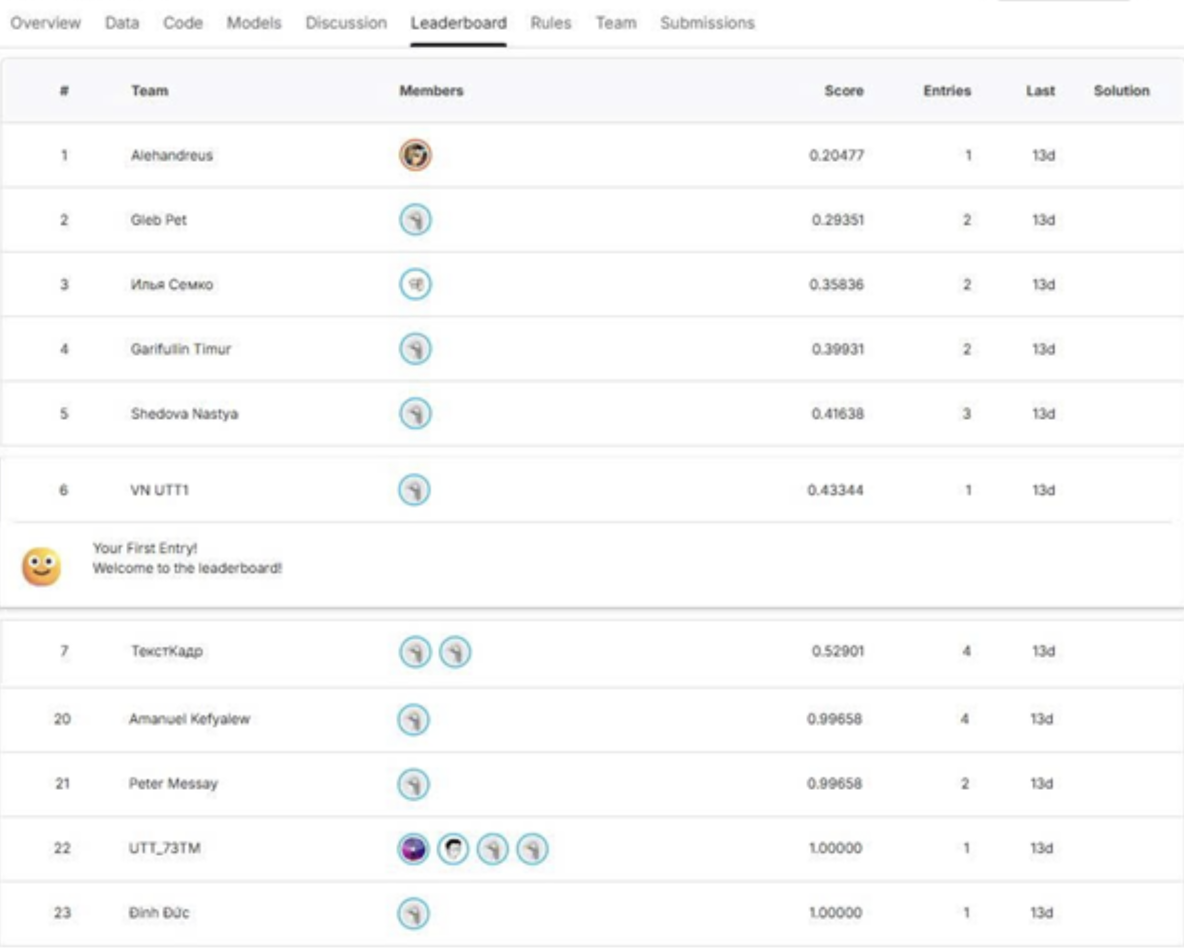Click the Entries column header

click(946, 91)
